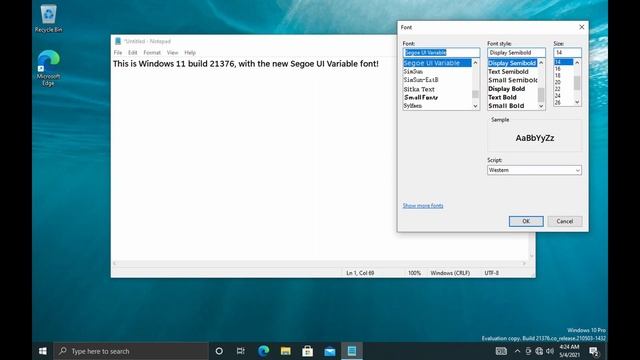
Task: Open the Recycle Bin desktop icon
Action: (49, 18)
